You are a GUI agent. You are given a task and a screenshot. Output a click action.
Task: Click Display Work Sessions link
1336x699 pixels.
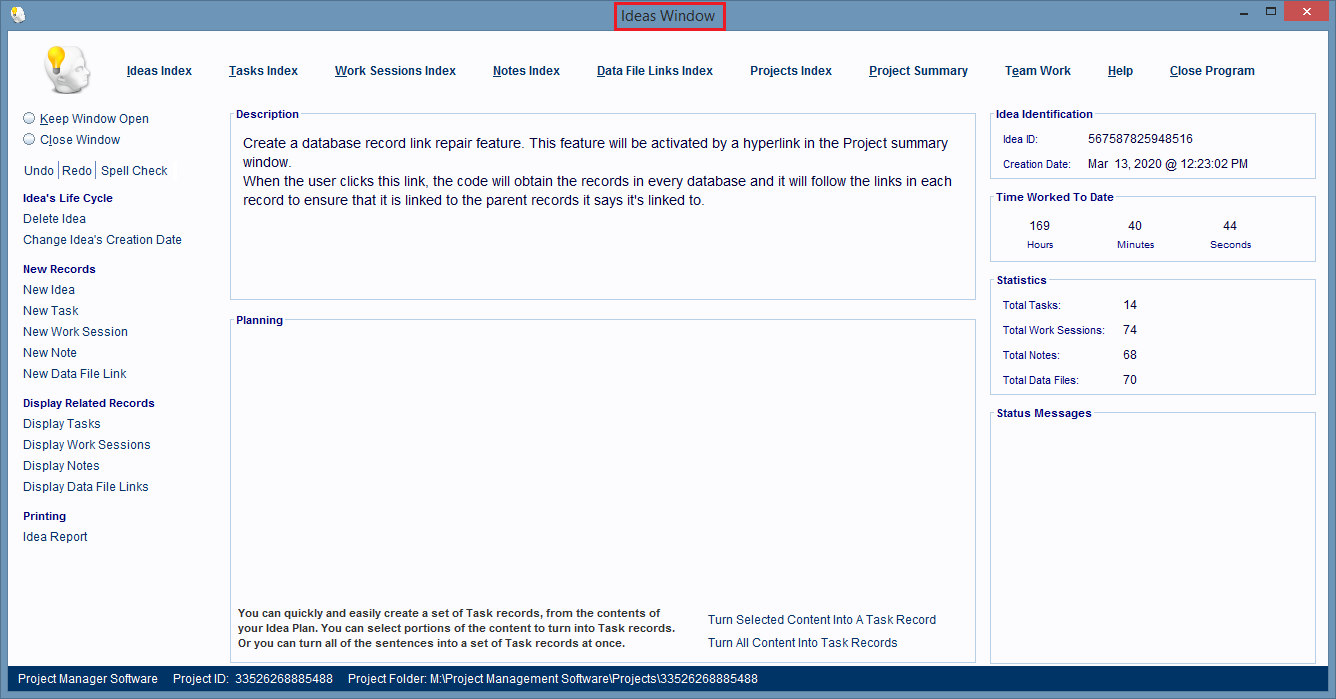click(x=87, y=445)
